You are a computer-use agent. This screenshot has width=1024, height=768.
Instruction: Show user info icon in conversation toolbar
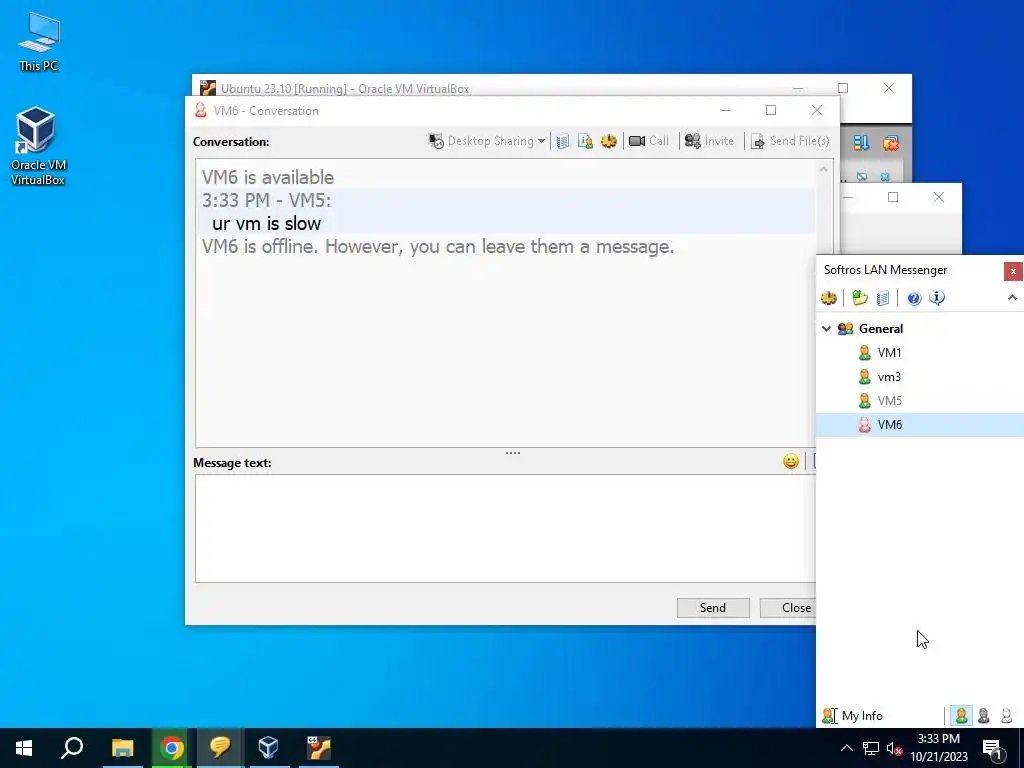coord(585,141)
